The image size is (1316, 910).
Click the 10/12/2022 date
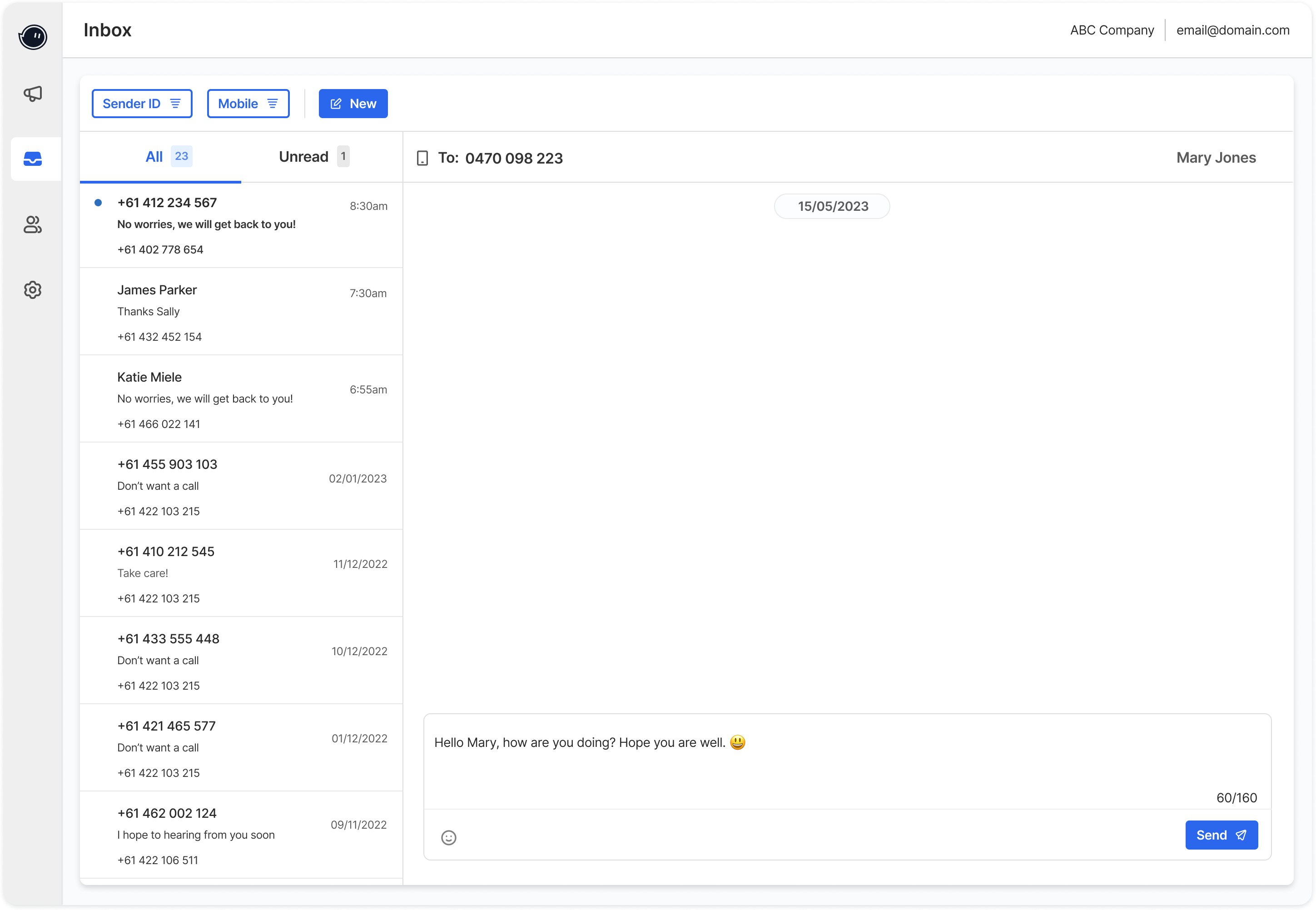point(360,651)
